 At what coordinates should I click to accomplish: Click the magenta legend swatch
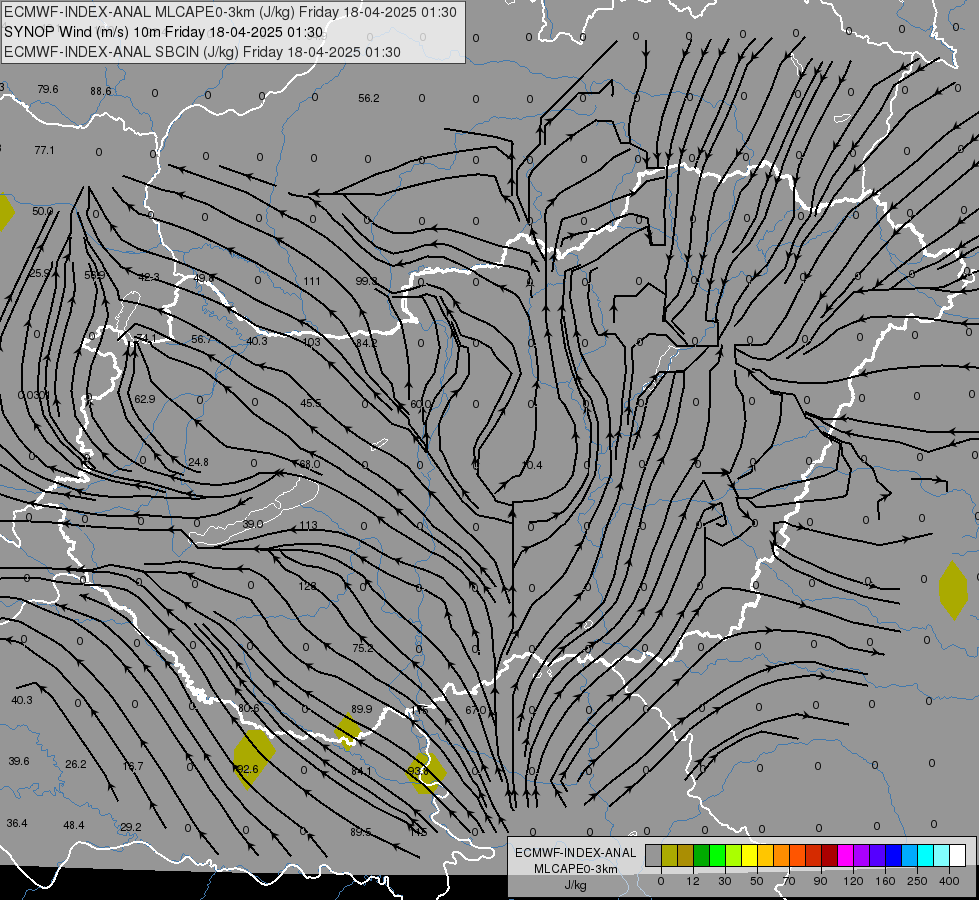845,856
